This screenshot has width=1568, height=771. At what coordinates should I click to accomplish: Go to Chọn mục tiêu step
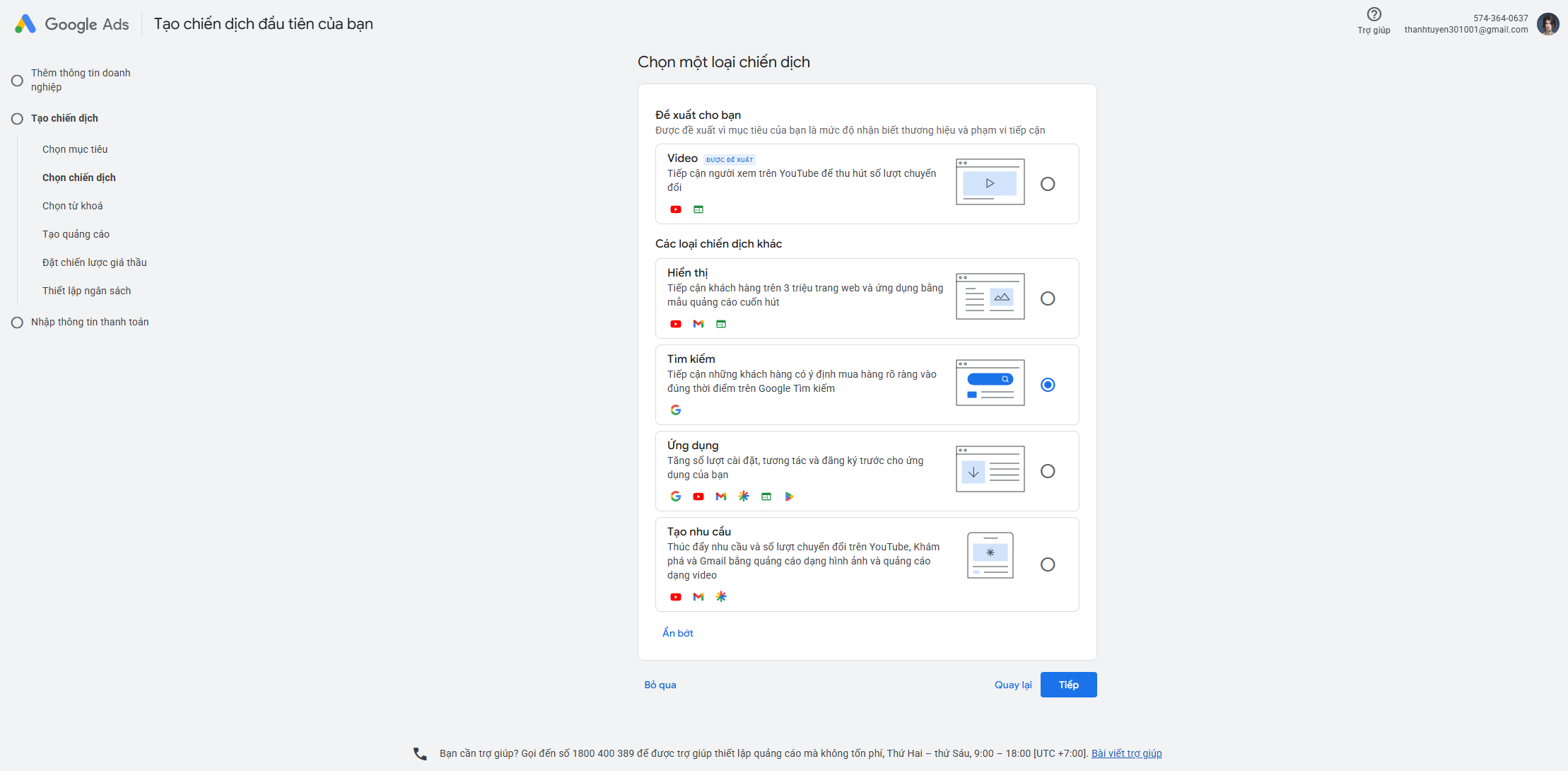[x=75, y=149]
